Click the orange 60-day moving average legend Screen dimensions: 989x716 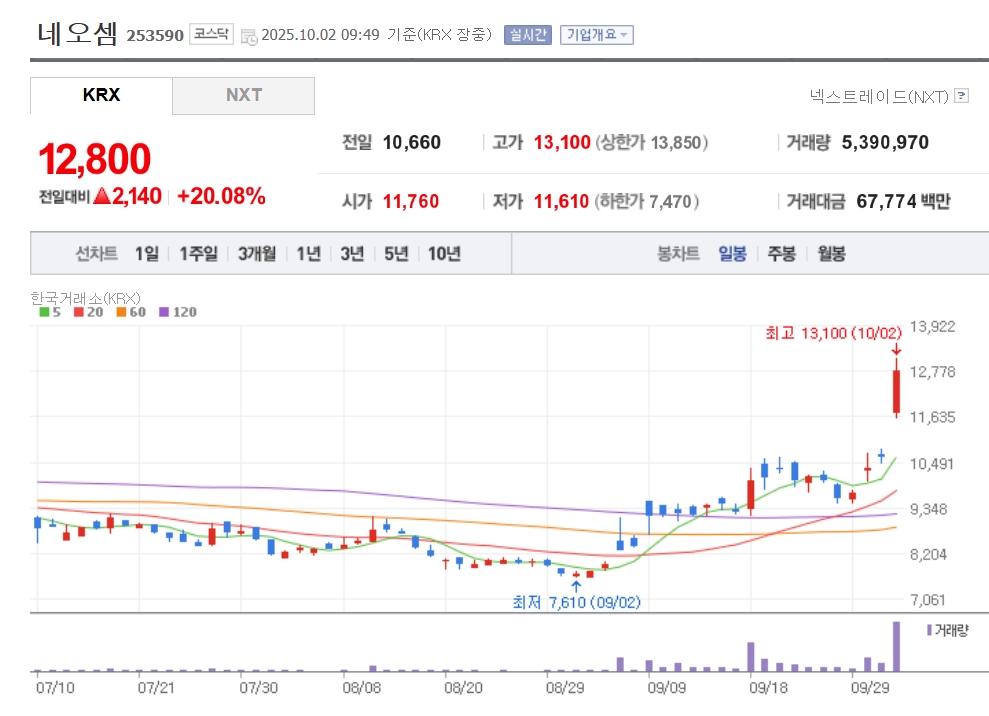pyautogui.click(x=131, y=312)
